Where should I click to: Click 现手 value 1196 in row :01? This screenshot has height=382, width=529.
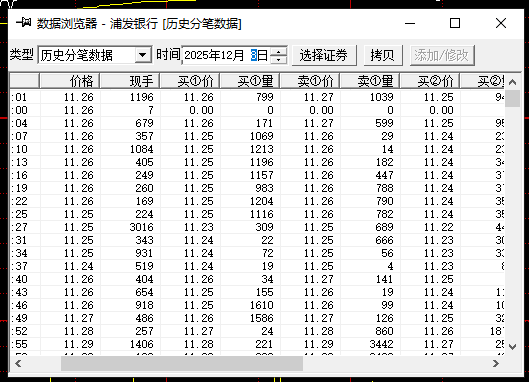[x=141, y=97]
